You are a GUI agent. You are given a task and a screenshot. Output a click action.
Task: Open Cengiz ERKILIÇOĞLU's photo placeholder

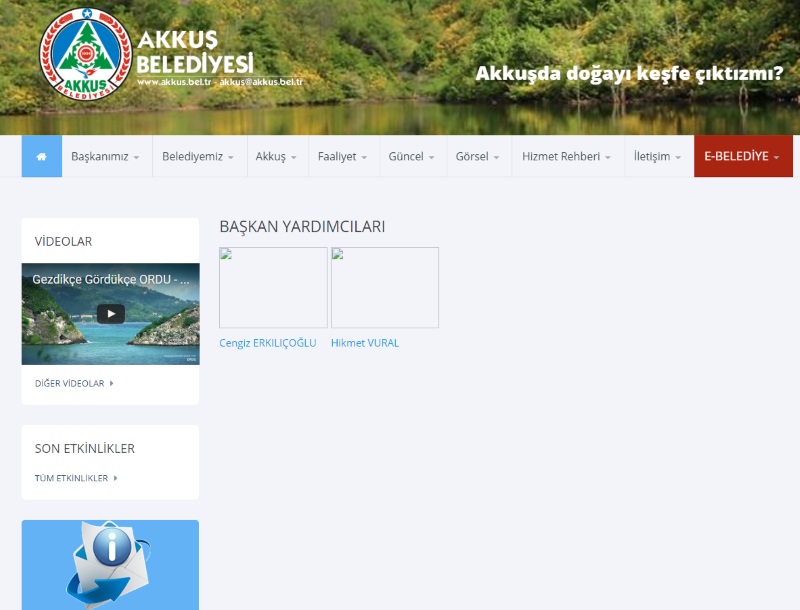[273, 288]
